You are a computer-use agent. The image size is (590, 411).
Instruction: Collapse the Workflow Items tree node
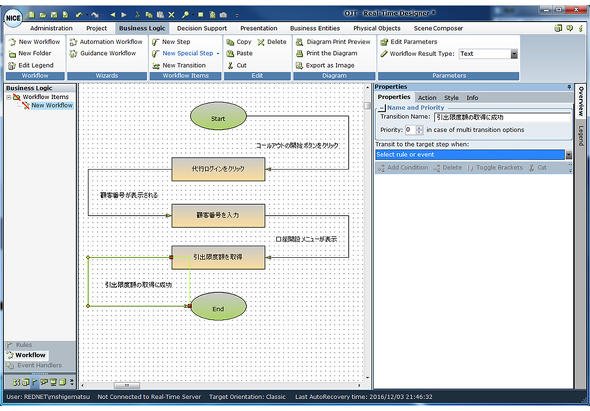8,97
